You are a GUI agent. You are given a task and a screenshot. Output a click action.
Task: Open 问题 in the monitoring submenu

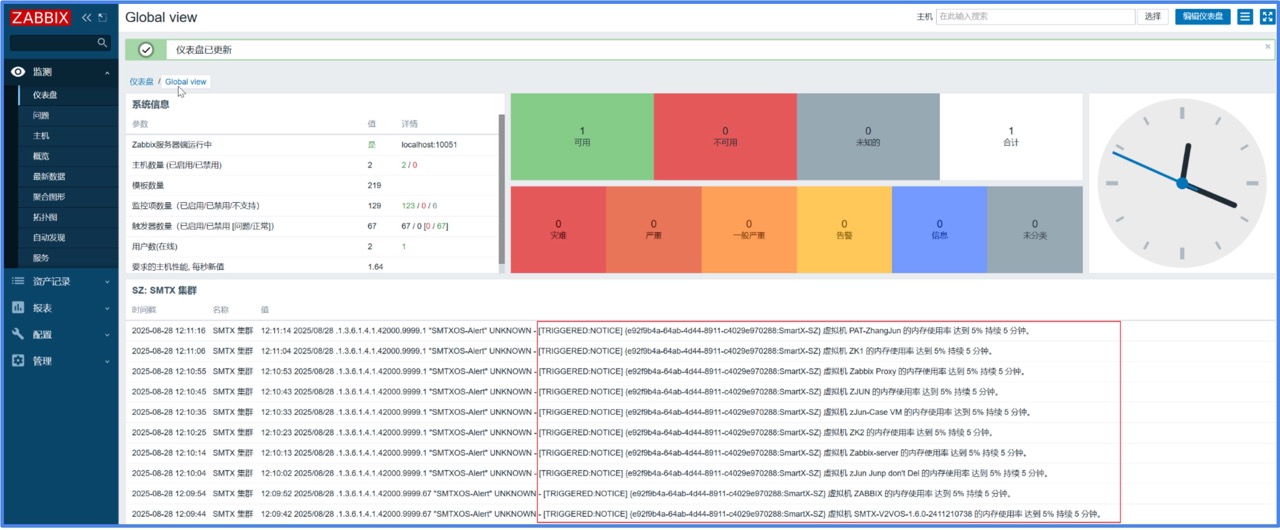pos(41,115)
